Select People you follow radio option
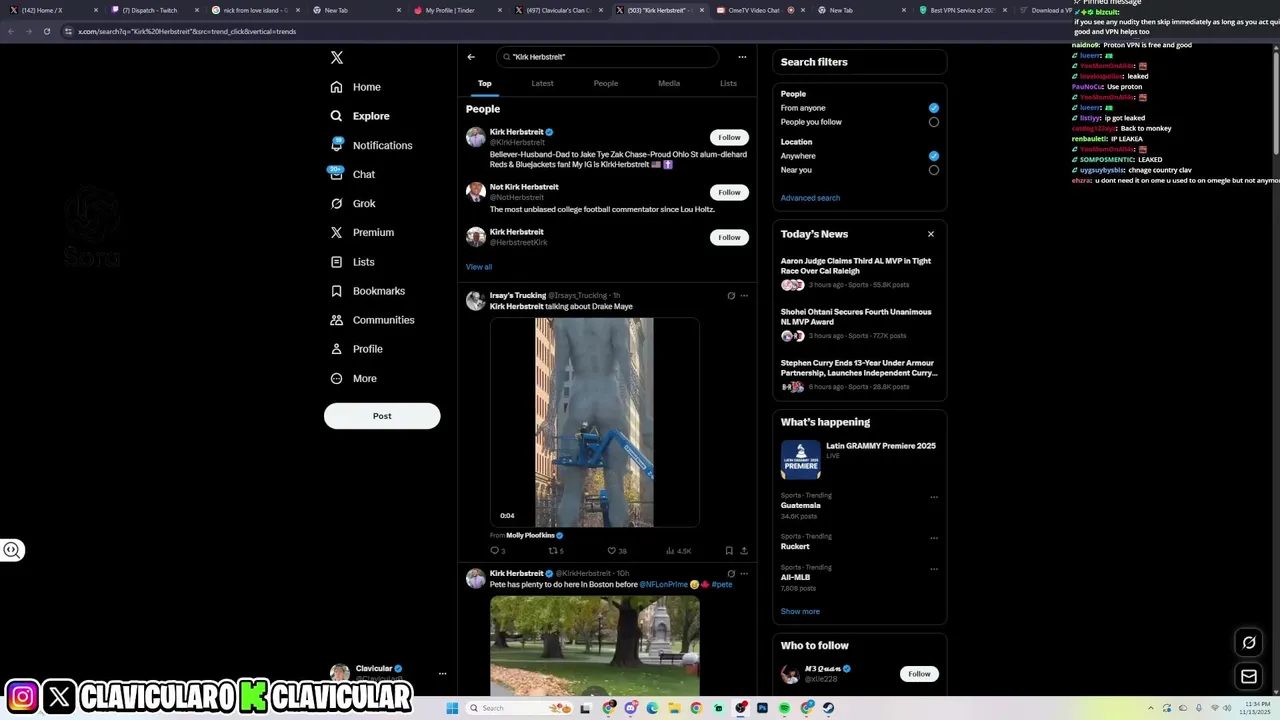 click(x=934, y=122)
